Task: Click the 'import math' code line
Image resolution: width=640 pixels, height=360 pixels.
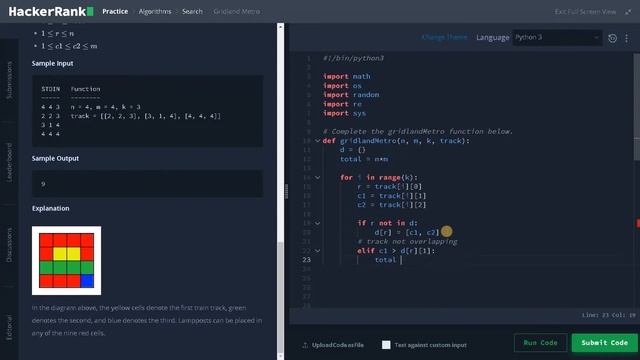Action: click(347, 76)
